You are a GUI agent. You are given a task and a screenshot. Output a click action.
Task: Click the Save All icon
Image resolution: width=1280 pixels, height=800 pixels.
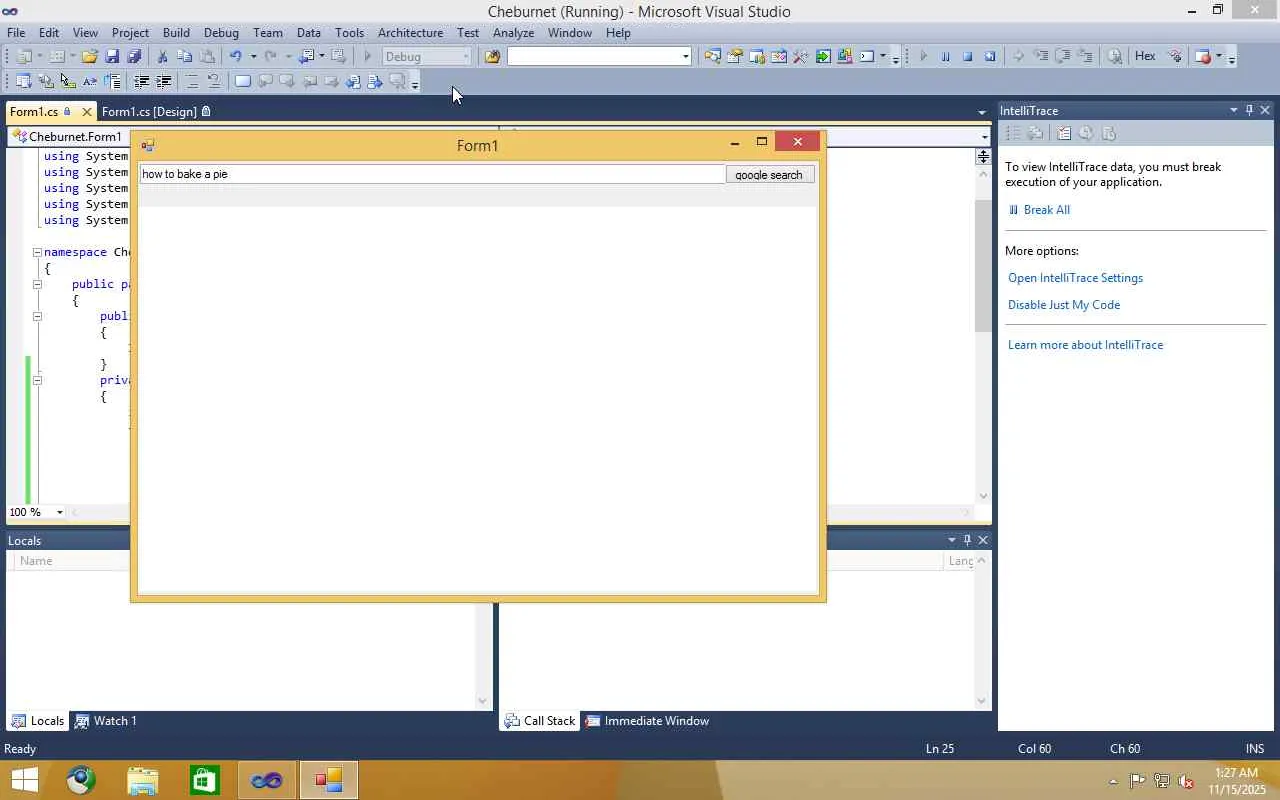[134, 57]
